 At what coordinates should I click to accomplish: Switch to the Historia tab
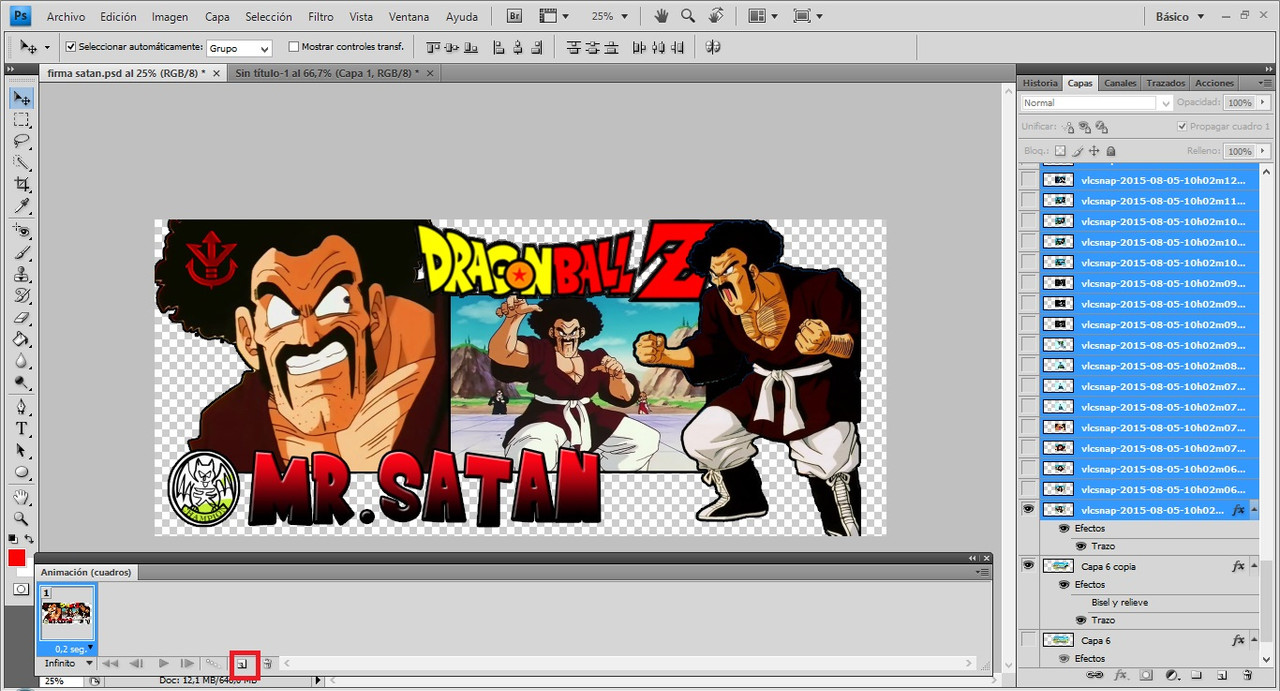1040,83
